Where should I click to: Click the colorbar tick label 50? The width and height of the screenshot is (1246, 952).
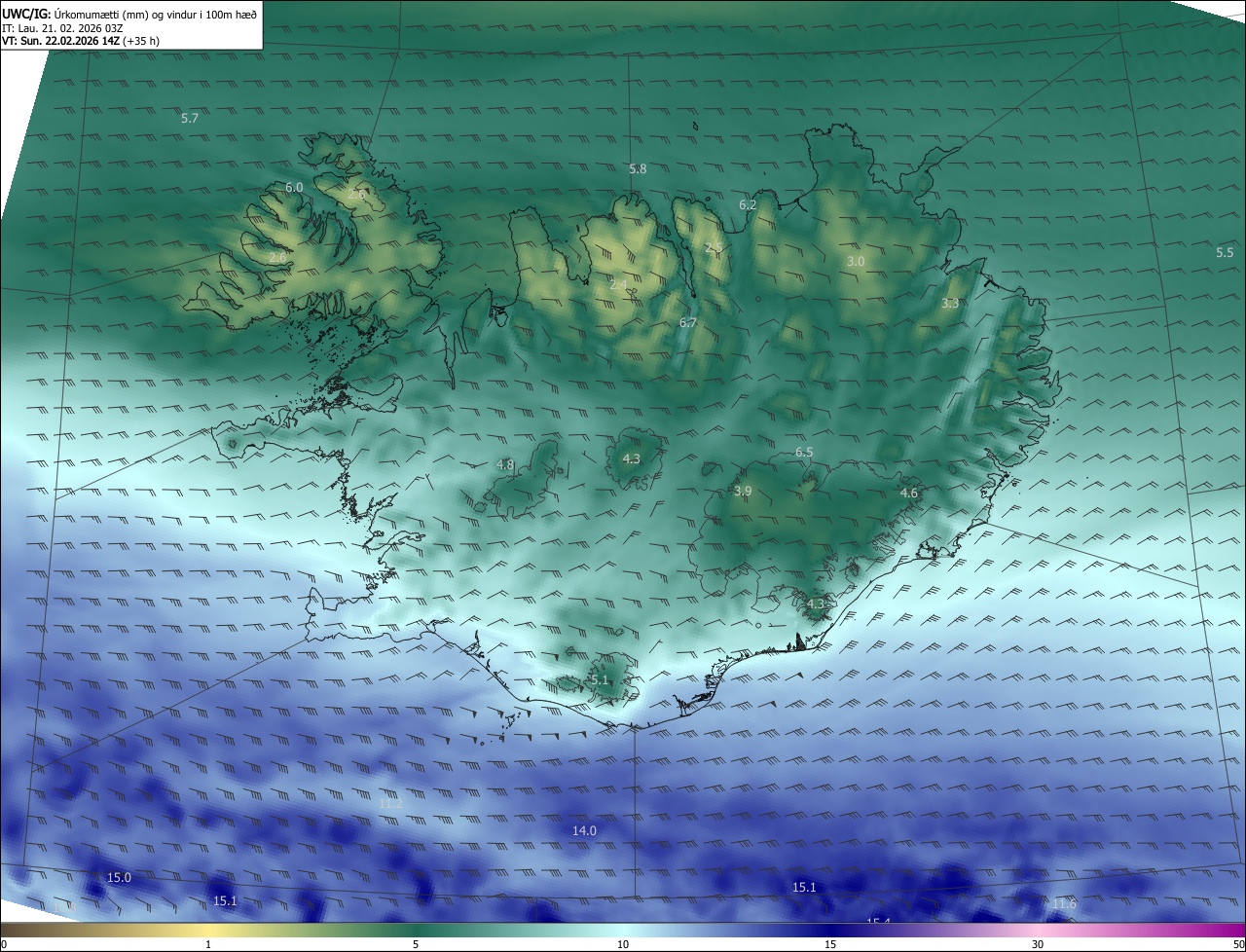[1238, 944]
